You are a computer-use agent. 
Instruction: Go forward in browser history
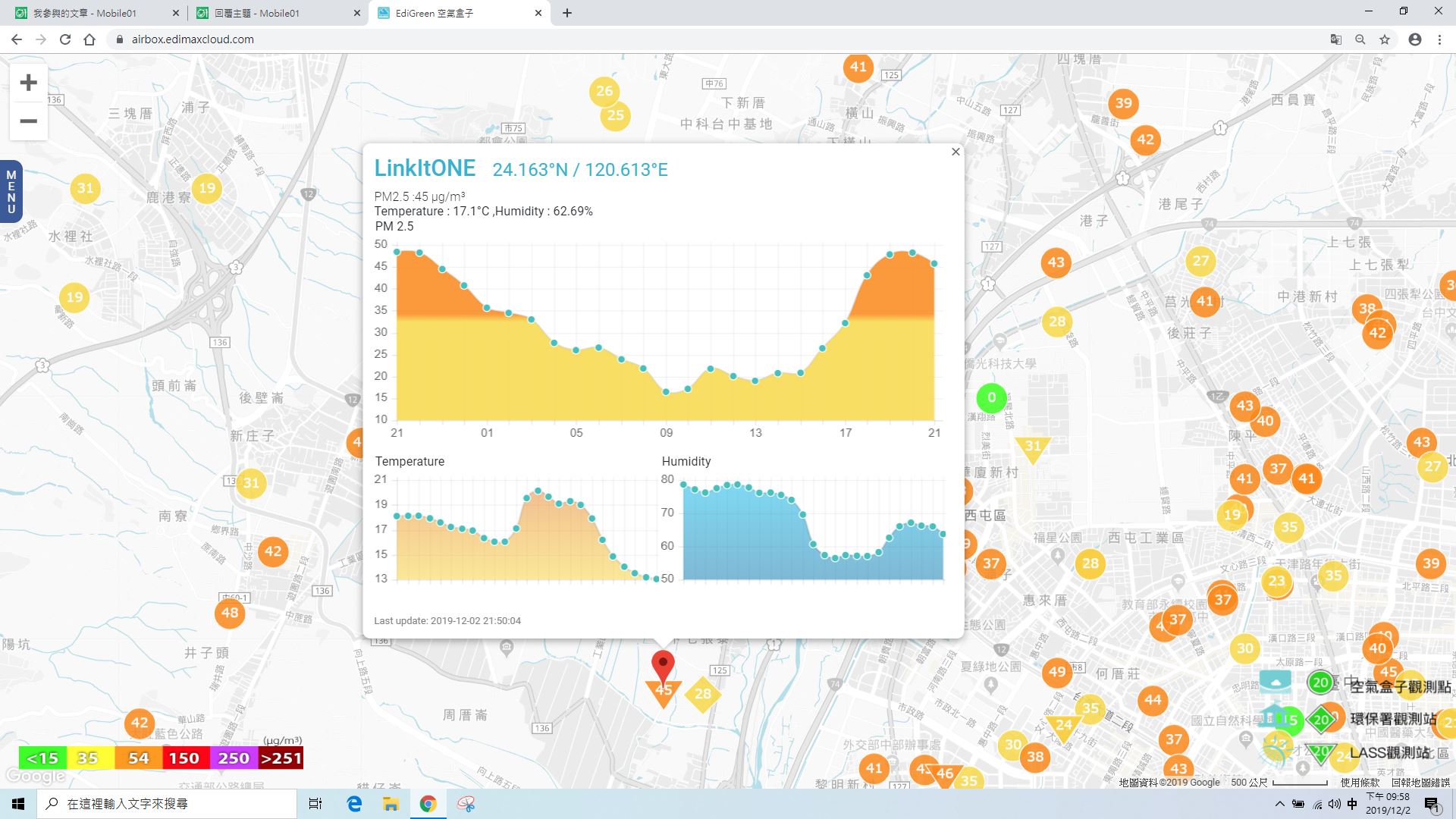click(41, 39)
